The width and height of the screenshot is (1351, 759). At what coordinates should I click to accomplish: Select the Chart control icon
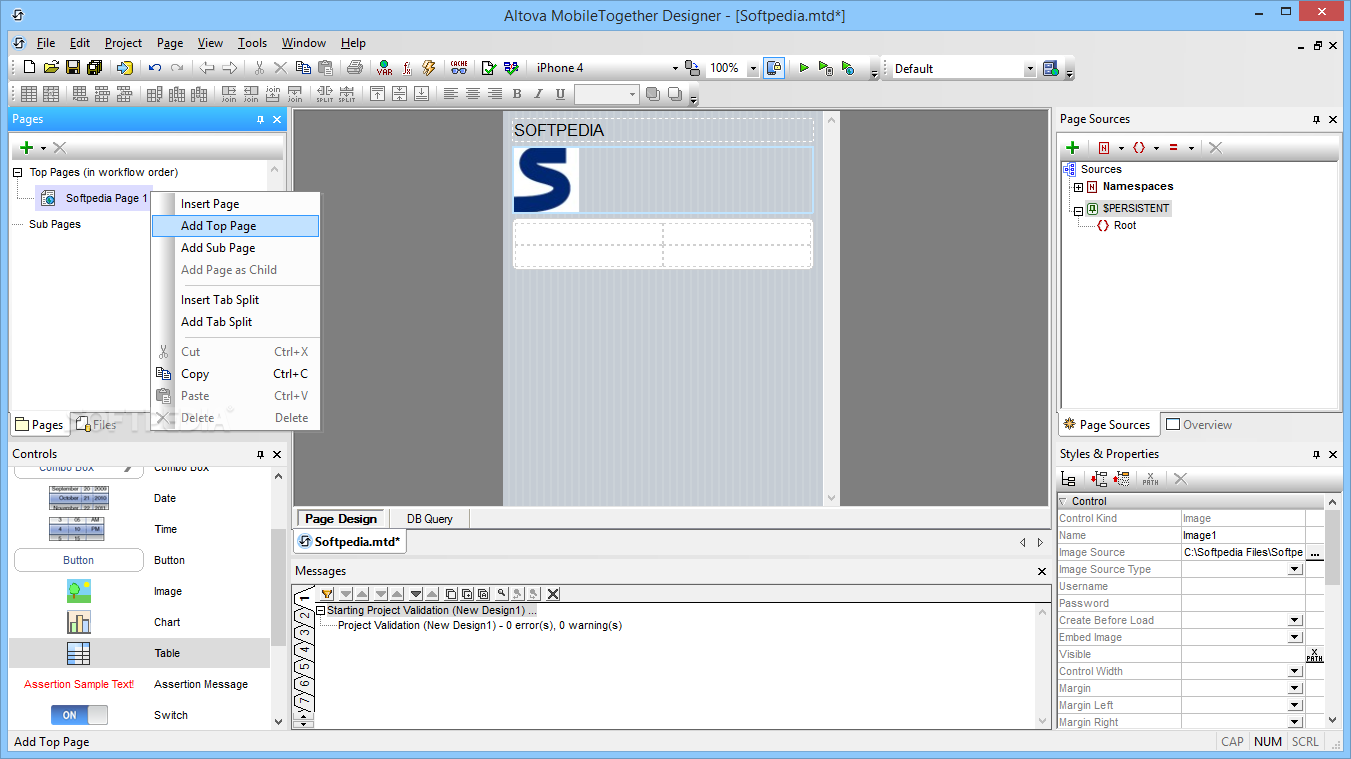tap(79, 622)
